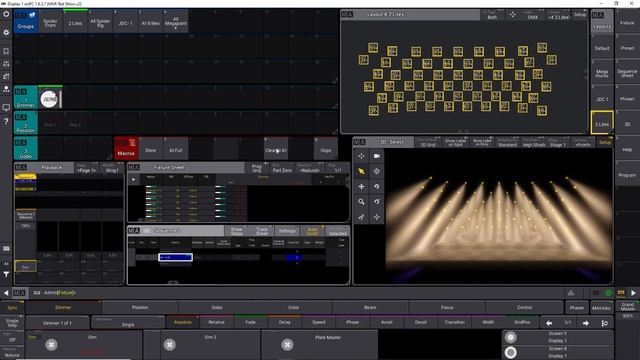Go to previous encoder page with left arrow
This screenshot has width=640, height=360.
point(549,323)
